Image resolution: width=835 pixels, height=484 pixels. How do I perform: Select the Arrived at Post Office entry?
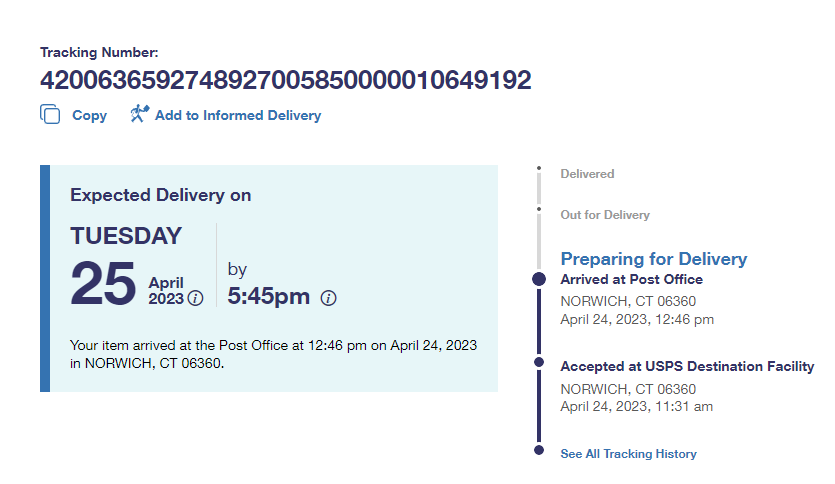(x=631, y=280)
